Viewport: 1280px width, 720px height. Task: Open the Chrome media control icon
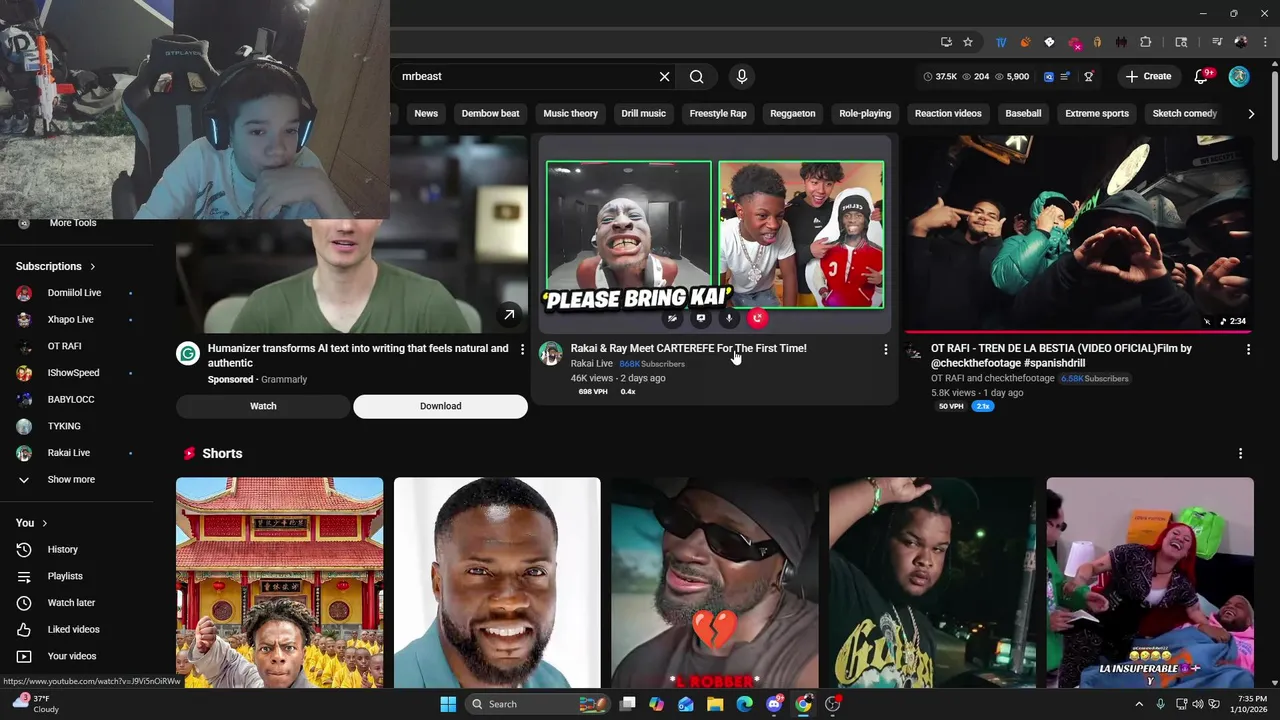1217,42
